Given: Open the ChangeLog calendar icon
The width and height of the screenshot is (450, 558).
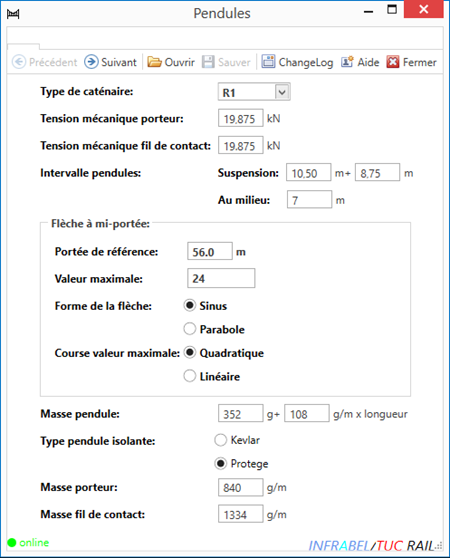Looking at the screenshot, I should click(268, 62).
